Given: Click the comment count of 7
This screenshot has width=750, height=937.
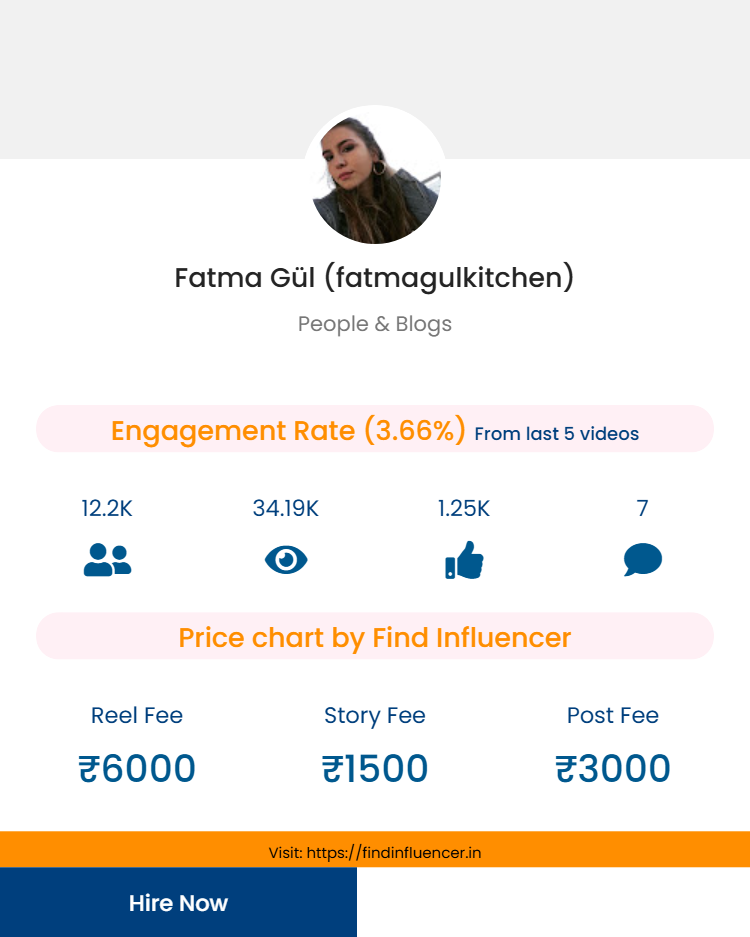Looking at the screenshot, I should coord(643,508).
